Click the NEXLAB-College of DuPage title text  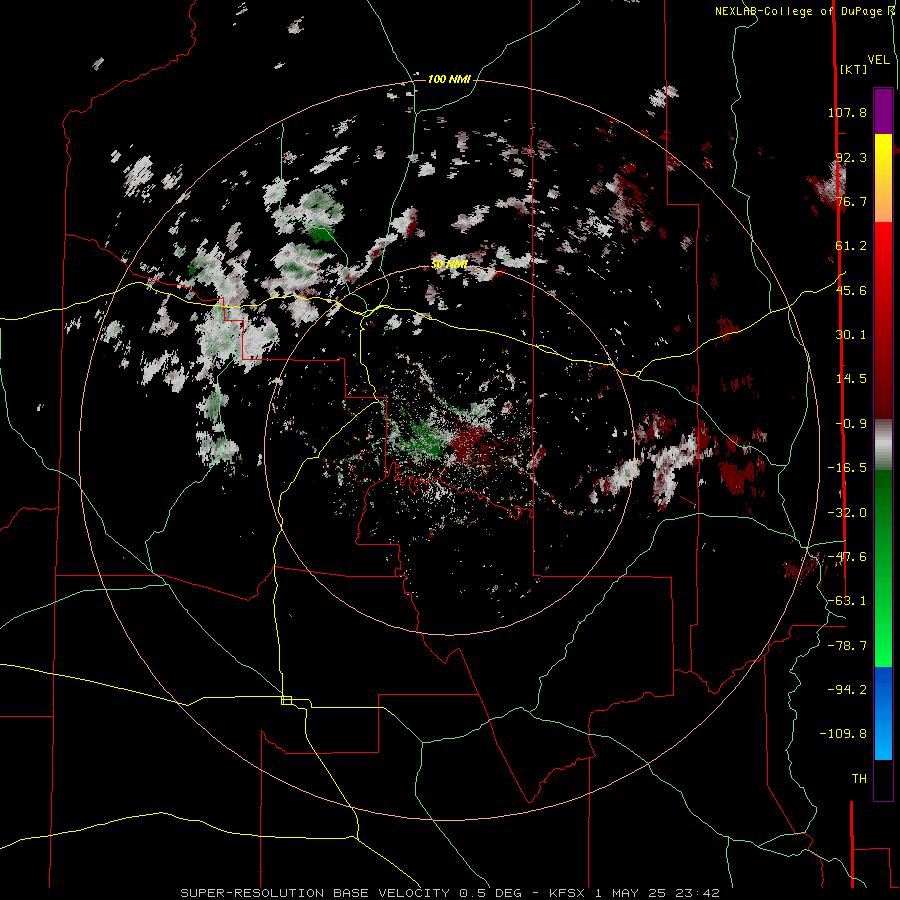802,11
